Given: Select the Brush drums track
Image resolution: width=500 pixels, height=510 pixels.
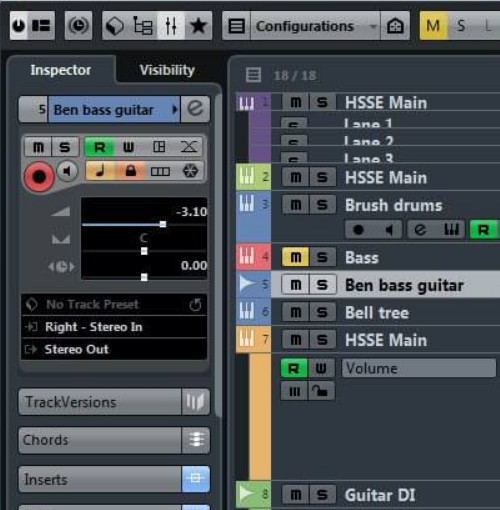Looking at the screenshot, I should tap(393, 205).
